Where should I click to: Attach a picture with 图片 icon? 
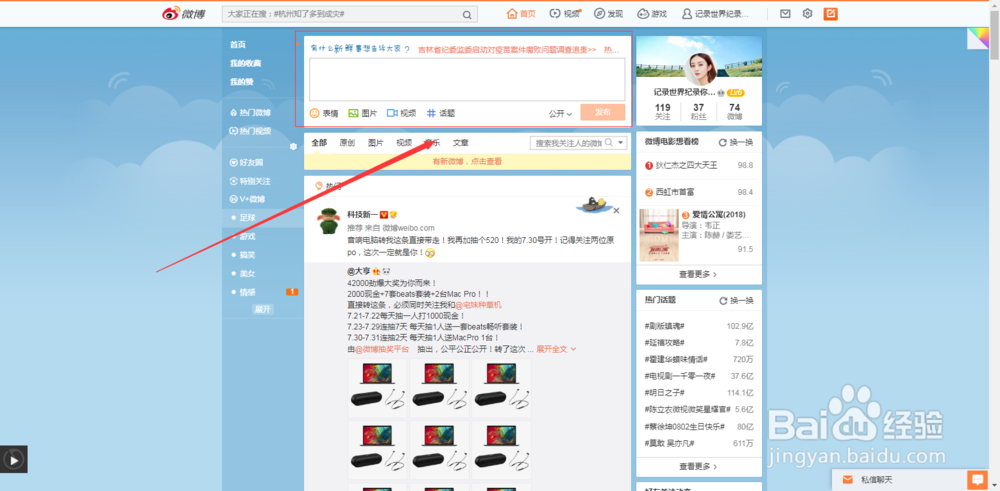pyautogui.click(x=362, y=113)
